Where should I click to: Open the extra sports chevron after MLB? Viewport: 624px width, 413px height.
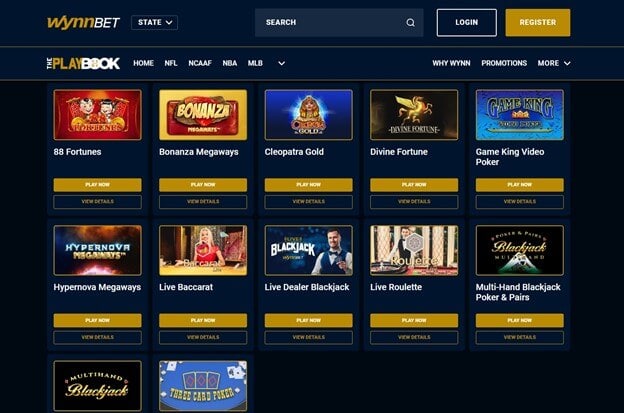pos(281,63)
